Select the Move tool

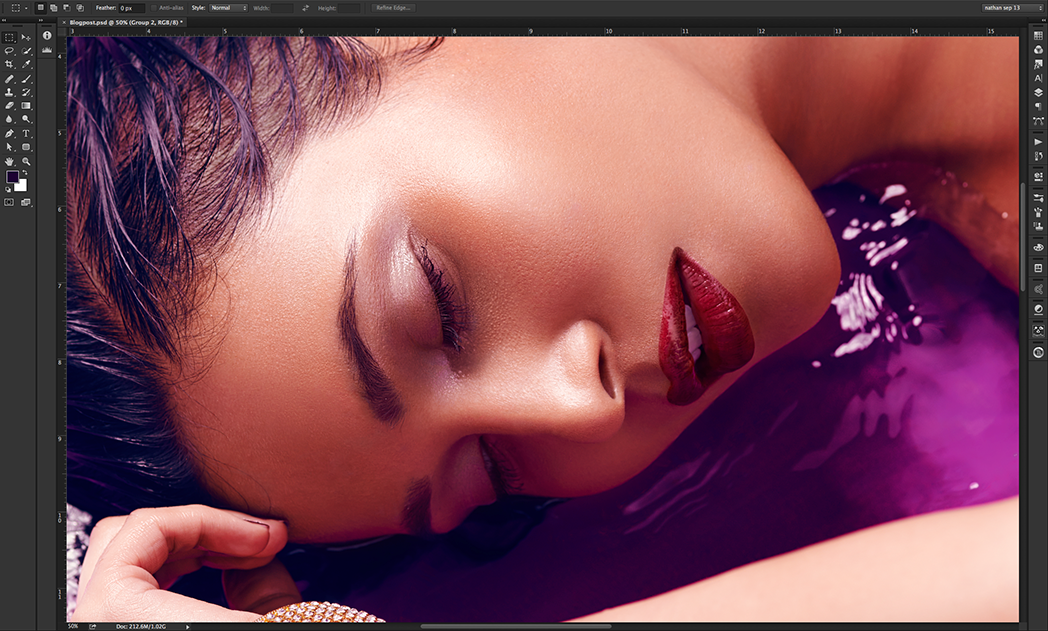(x=26, y=37)
